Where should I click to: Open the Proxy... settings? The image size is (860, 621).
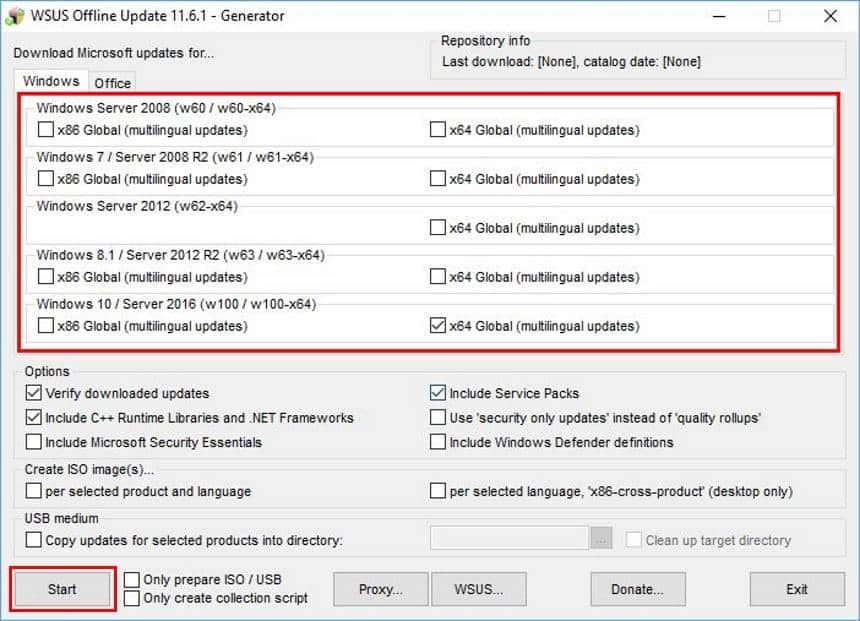[x=381, y=589]
